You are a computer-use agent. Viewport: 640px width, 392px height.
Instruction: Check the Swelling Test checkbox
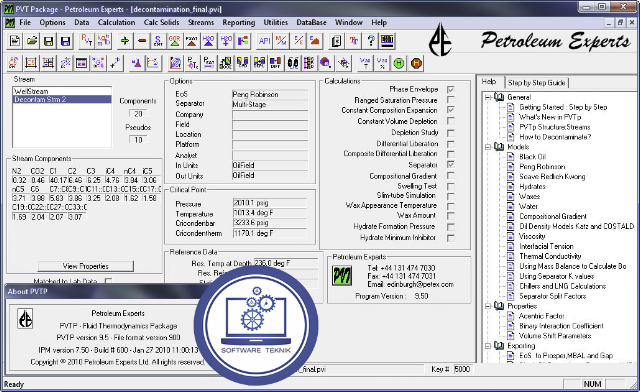click(451, 186)
